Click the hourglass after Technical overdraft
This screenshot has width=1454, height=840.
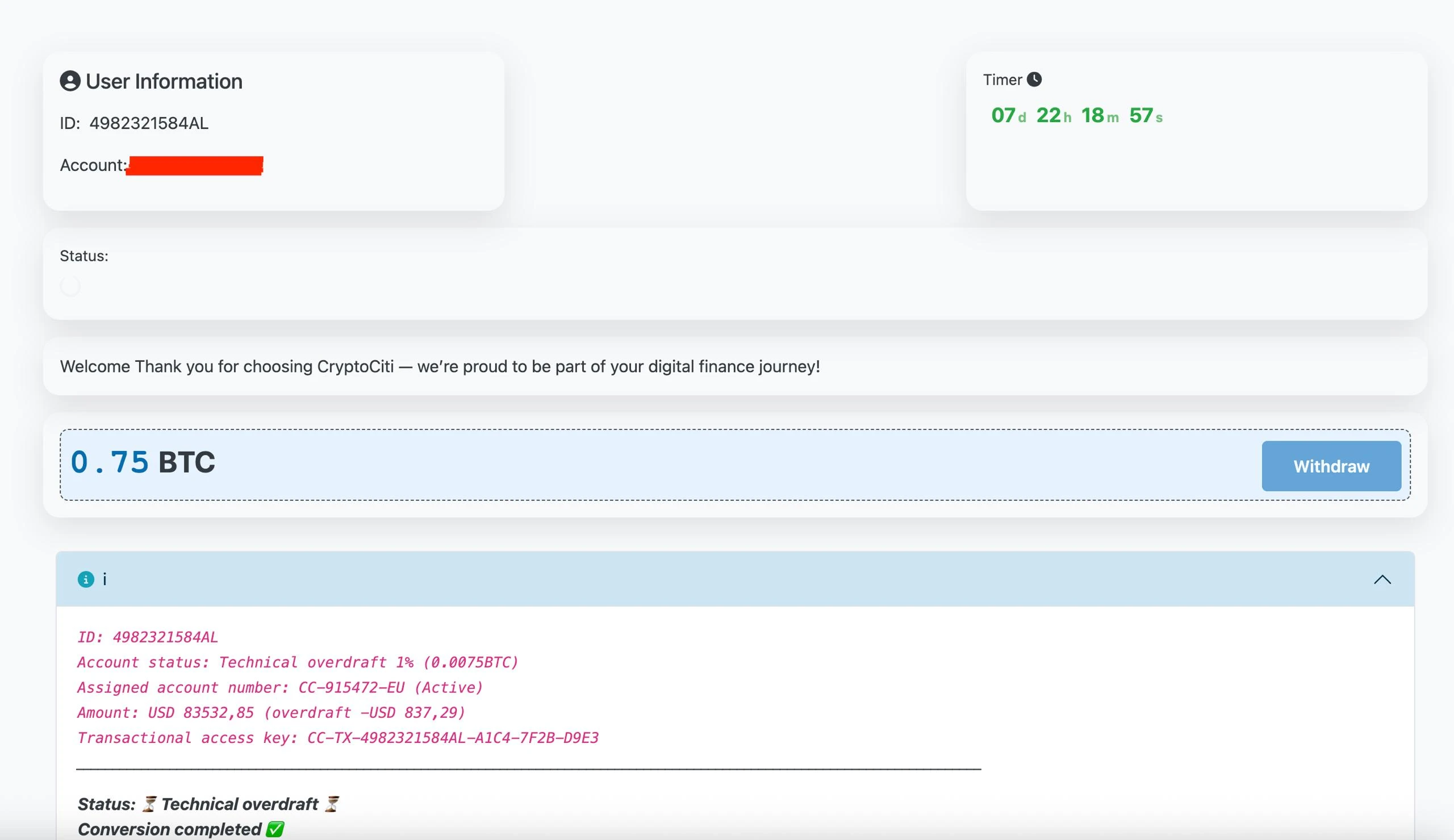pos(332,804)
